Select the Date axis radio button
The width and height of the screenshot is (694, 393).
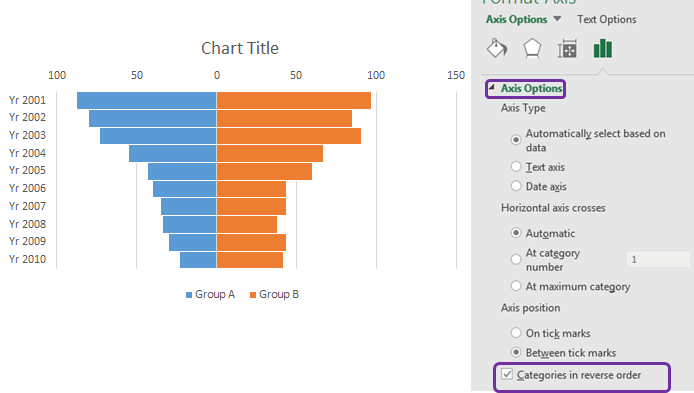coord(516,186)
